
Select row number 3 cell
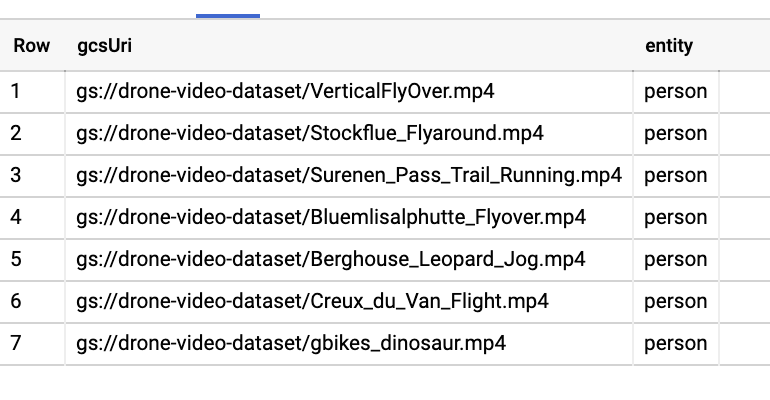coord(16,176)
